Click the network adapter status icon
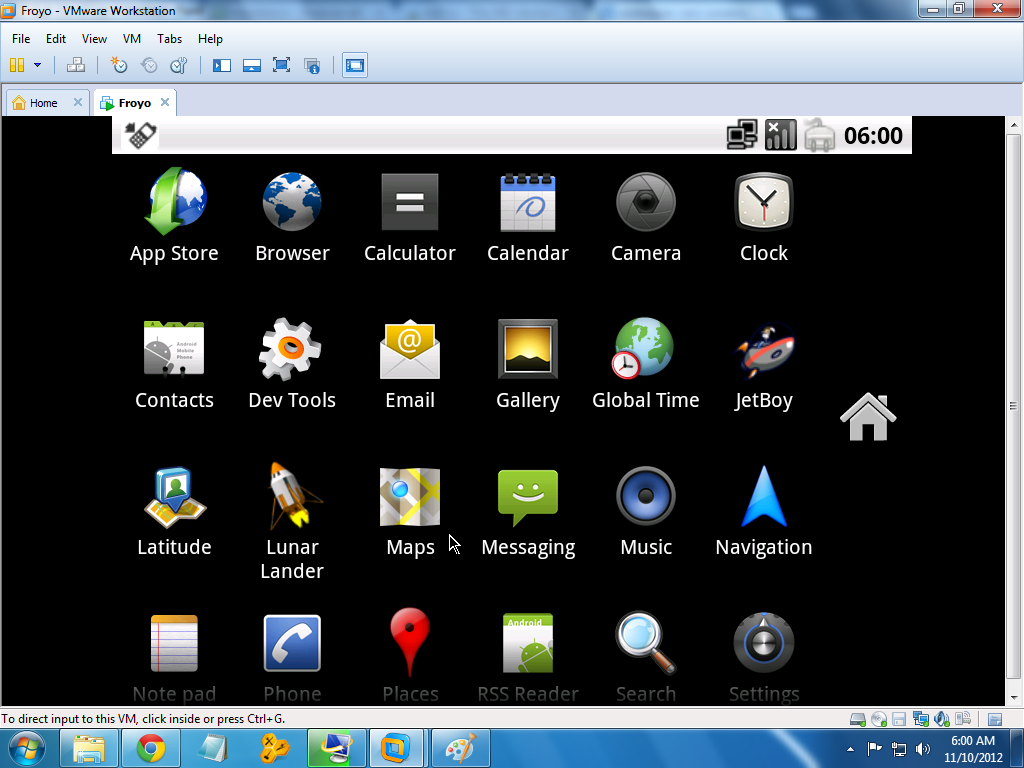Viewport: 1024px width, 768px height. point(921,719)
